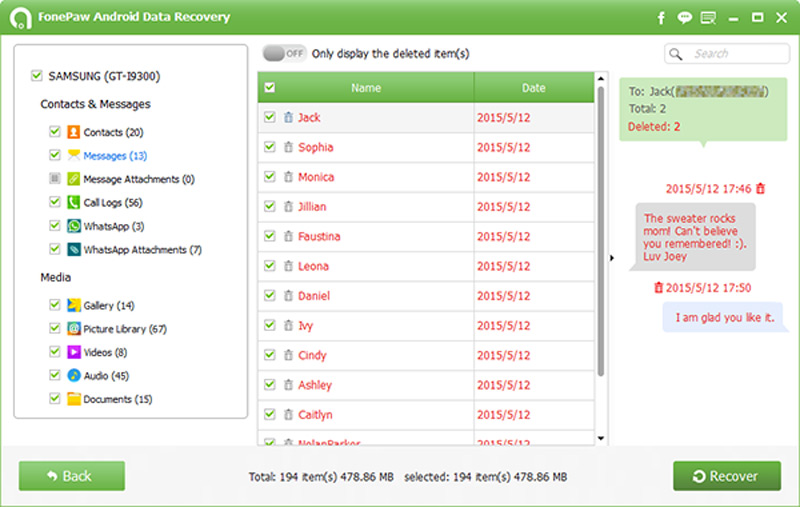Click the trash icon beside Jack
Viewport: 800px width, 507px height.
pos(288,117)
